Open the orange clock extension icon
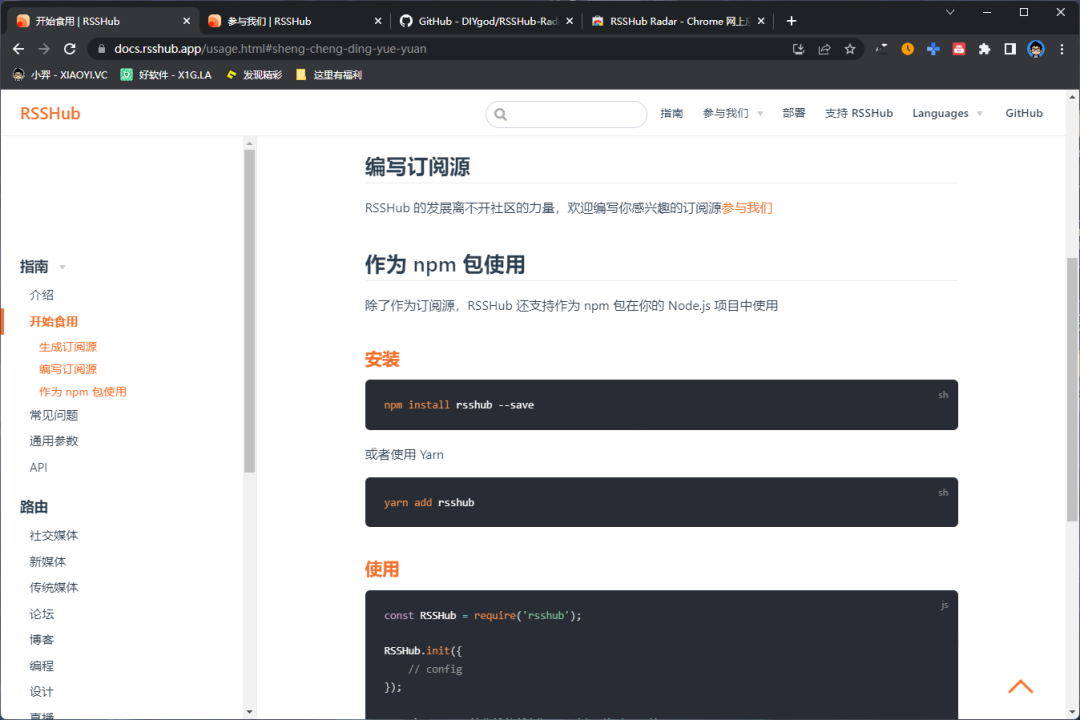Viewport: 1080px width, 720px height. click(908, 47)
